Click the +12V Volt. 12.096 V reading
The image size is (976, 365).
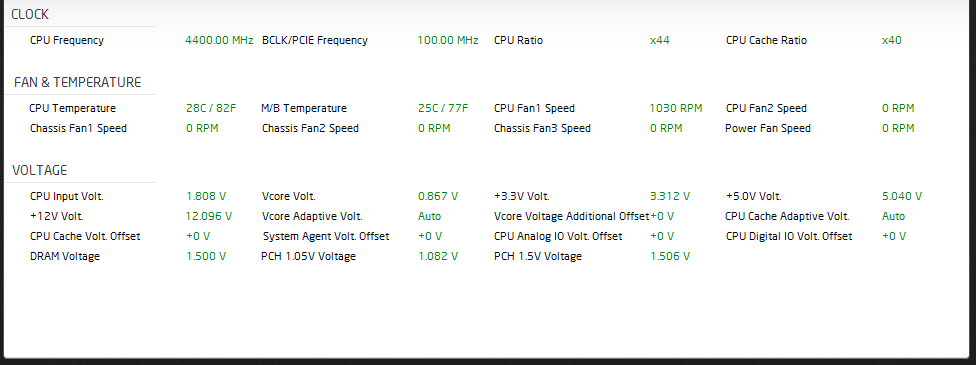(x=209, y=216)
